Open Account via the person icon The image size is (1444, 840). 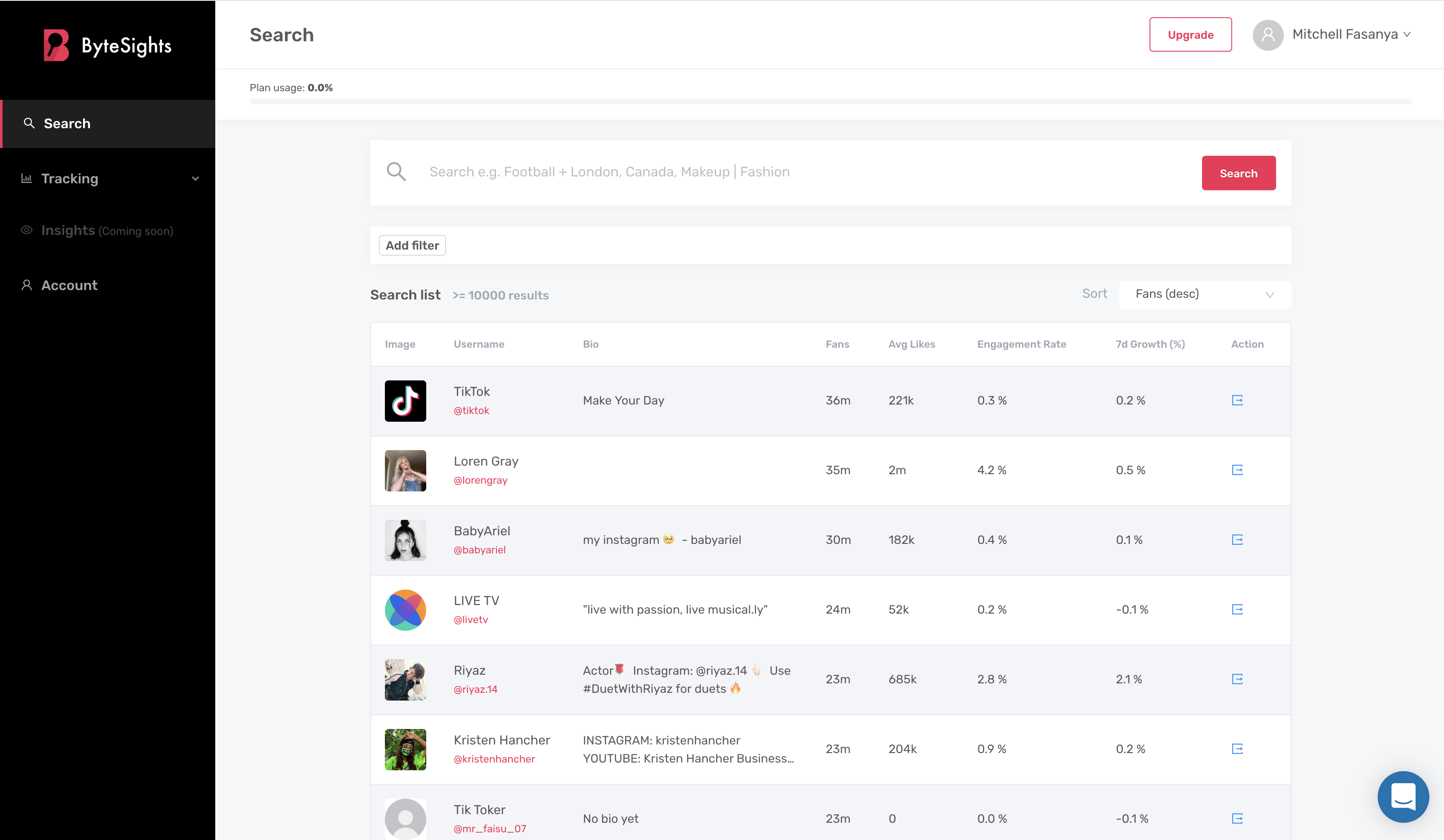pyautogui.click(x=26, y=284)
